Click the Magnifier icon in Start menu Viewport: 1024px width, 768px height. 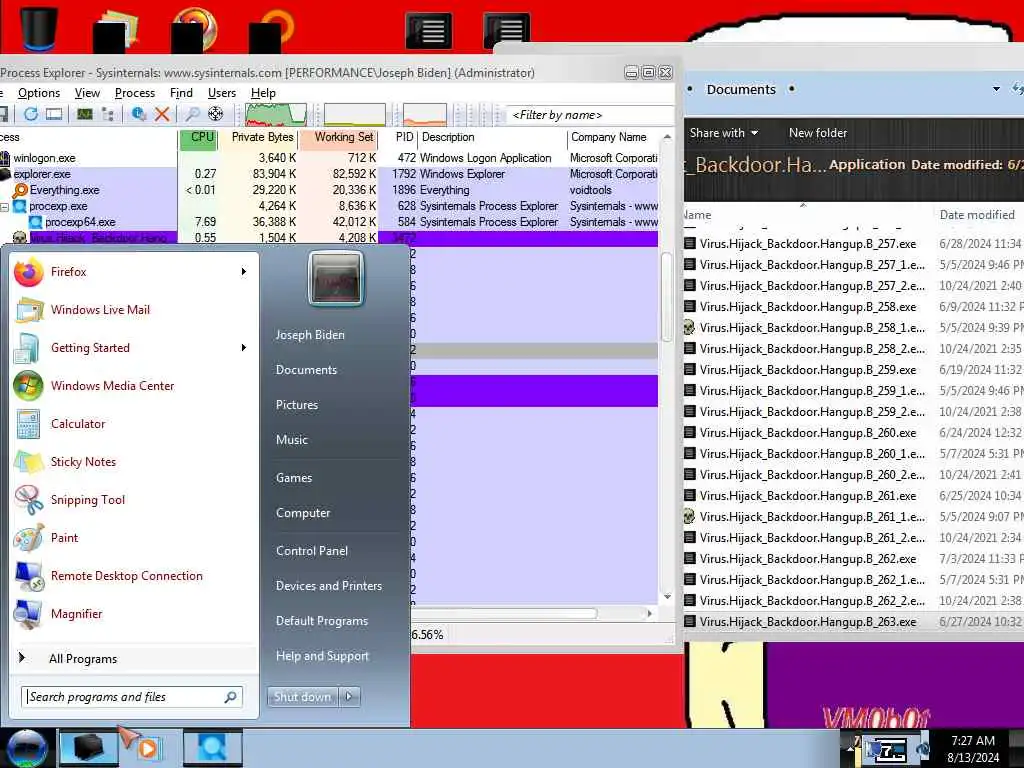coord(28,614)
